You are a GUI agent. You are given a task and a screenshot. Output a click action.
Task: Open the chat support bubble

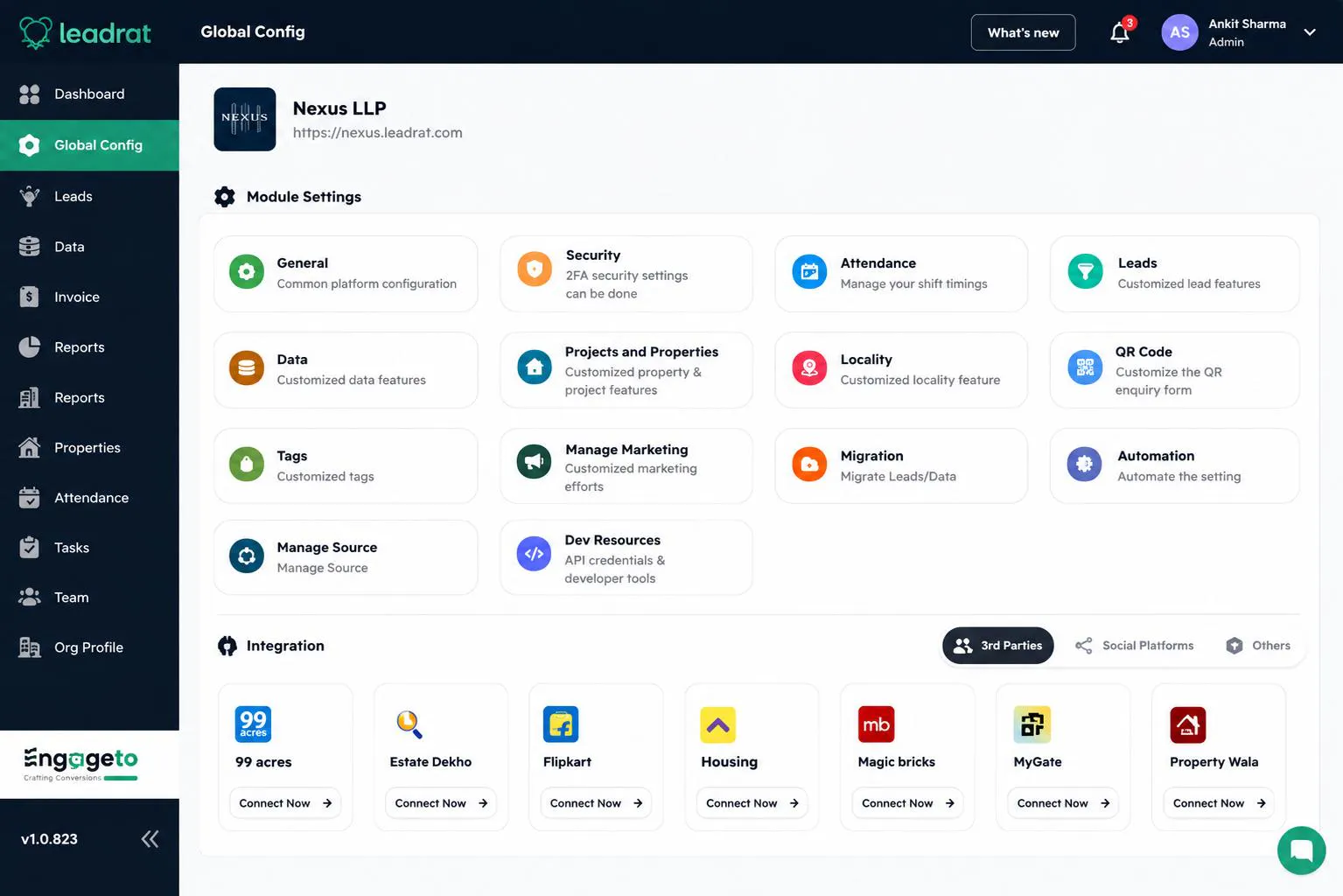(1301, 850)
